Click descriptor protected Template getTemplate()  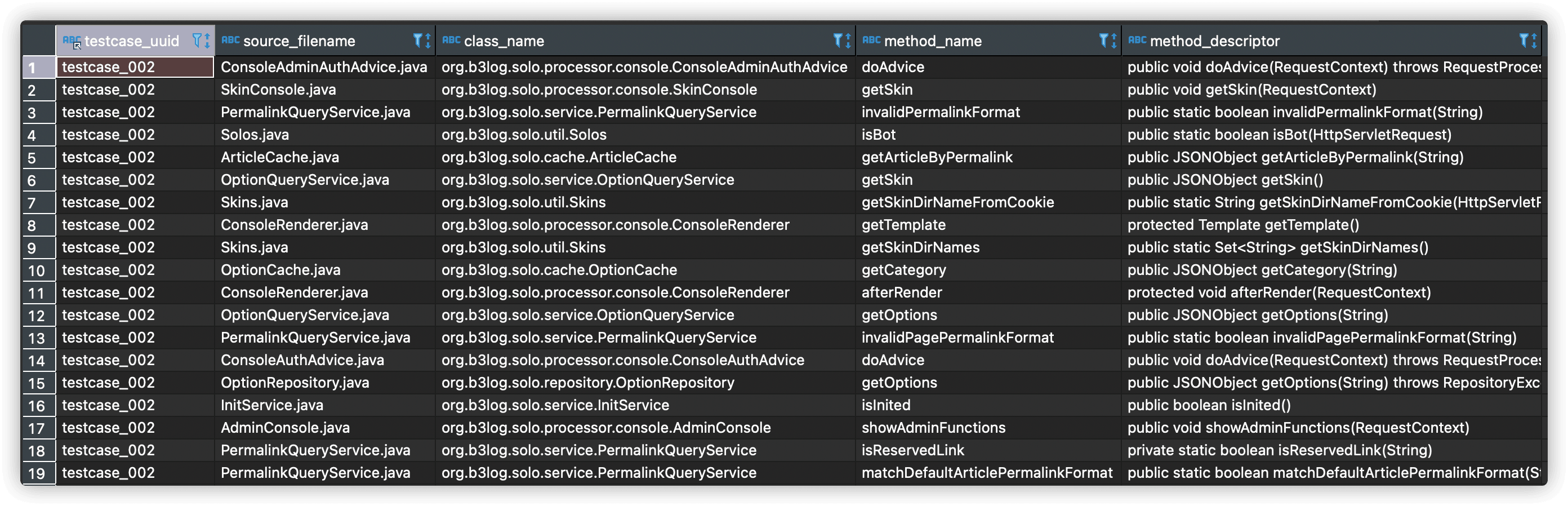coord(1331,225)
